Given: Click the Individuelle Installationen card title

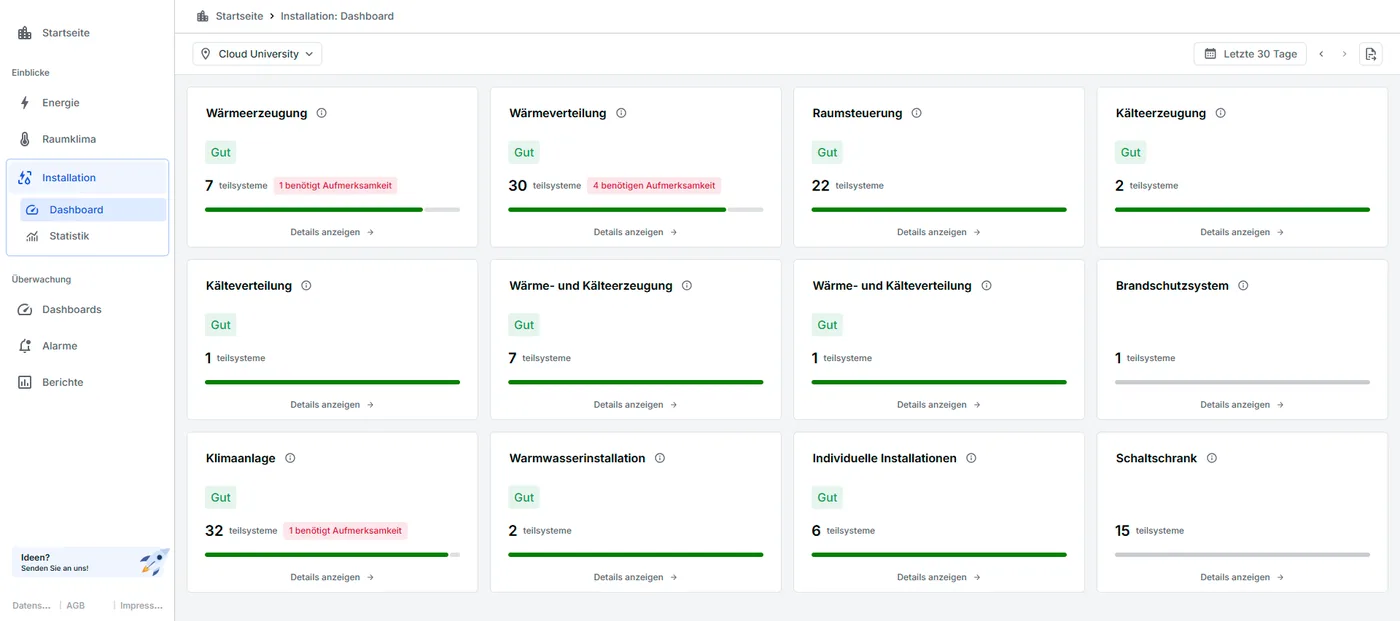Looking at the screenshot, I should (x=885, y=458).
